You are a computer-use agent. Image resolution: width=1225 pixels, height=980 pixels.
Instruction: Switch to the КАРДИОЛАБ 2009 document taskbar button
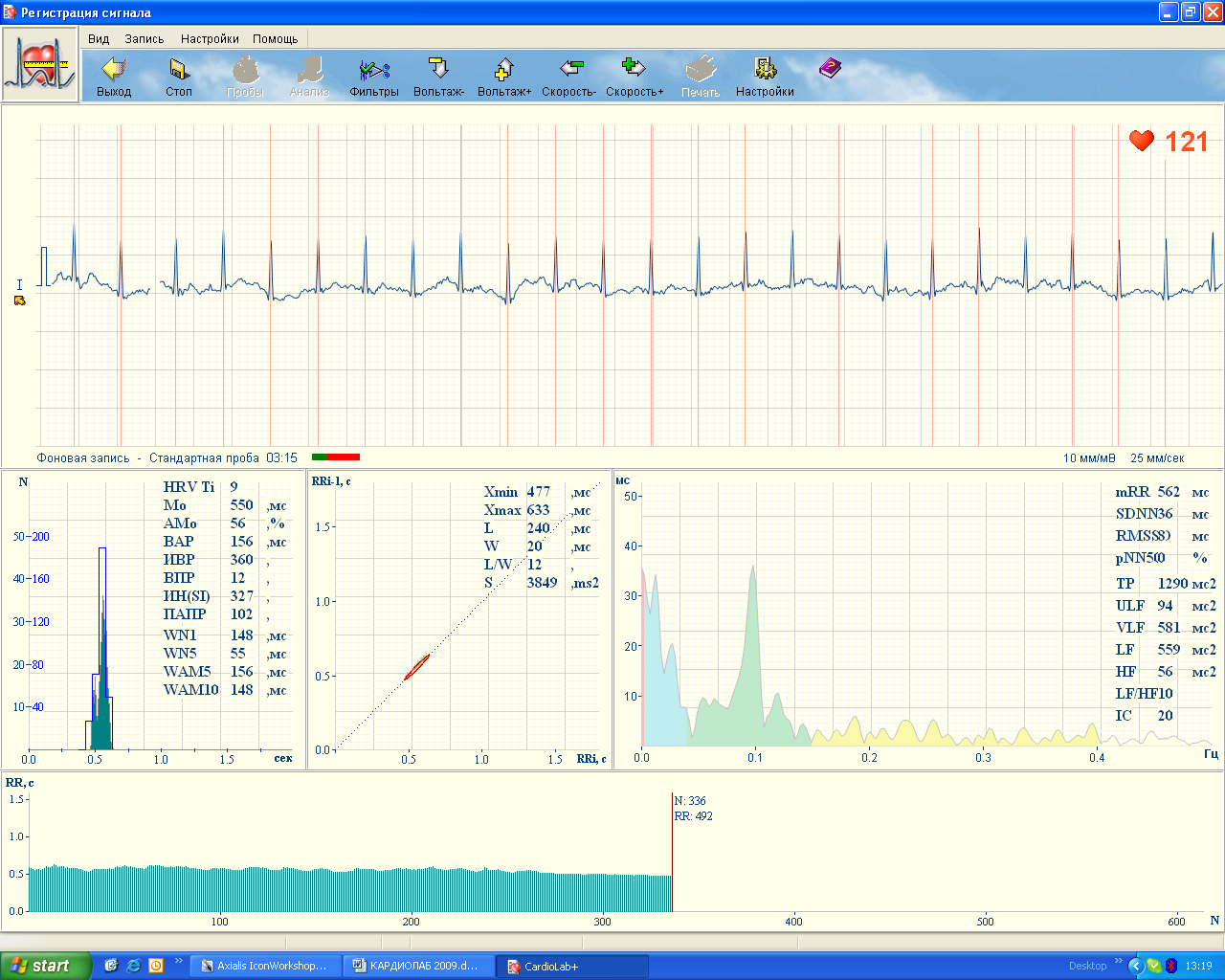[x=418, y=966]
